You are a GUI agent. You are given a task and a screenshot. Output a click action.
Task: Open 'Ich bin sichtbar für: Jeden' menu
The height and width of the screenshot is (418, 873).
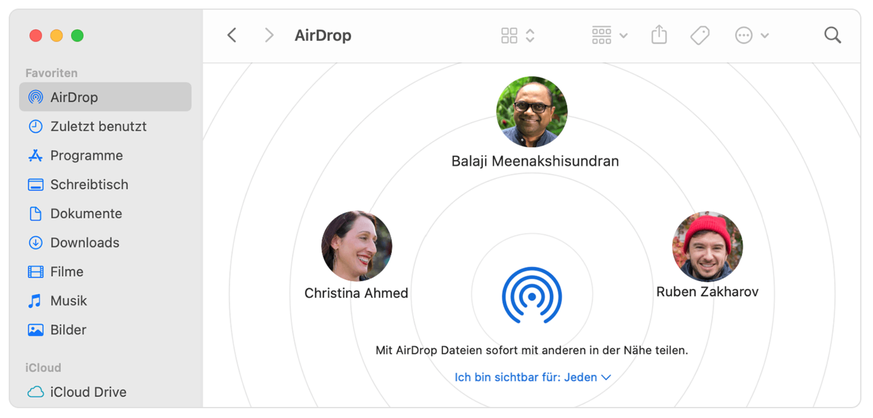click(533, 377)
